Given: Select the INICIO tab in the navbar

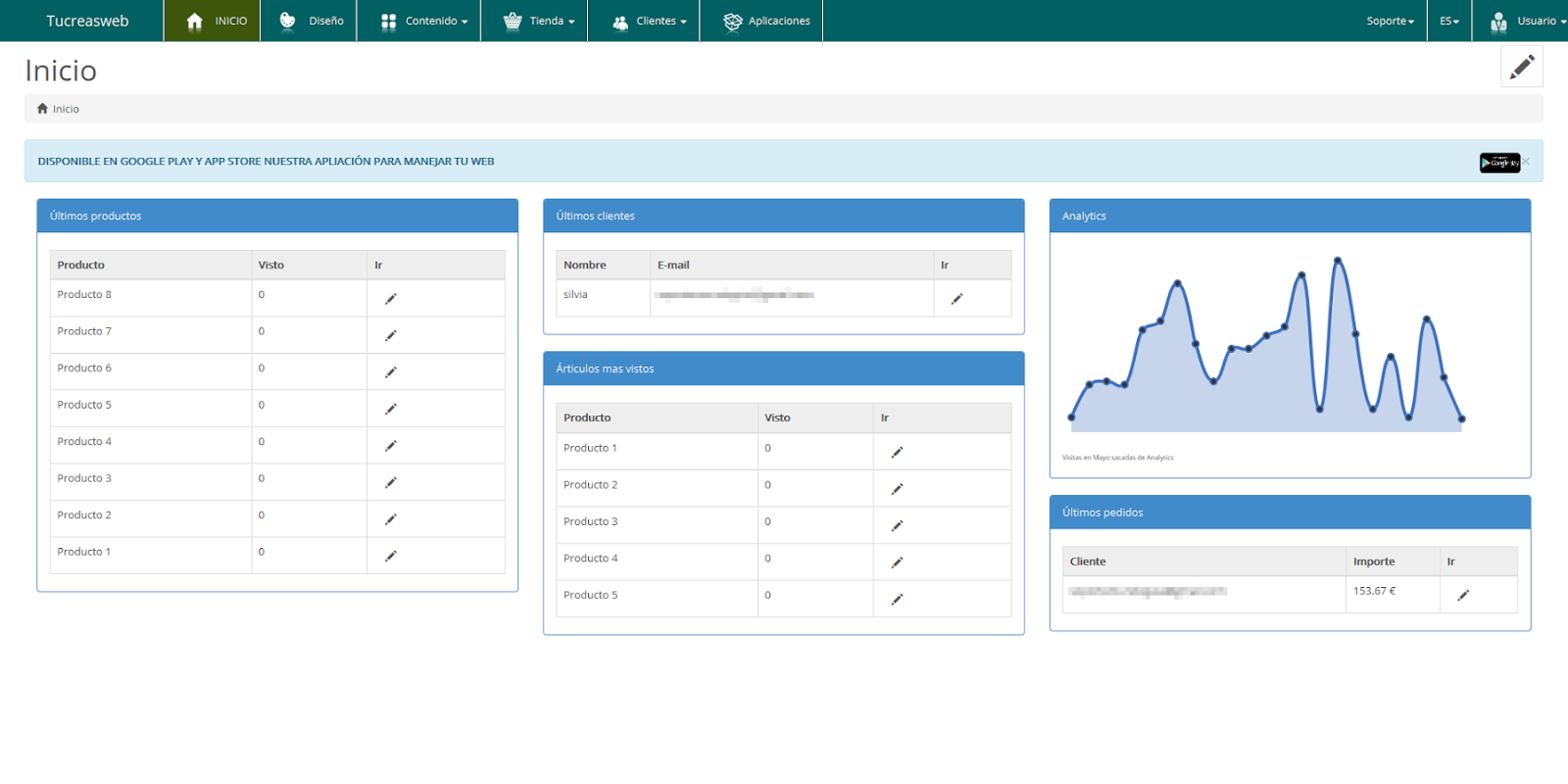Looking at the screenshot, I should click(x=217, y=21).
